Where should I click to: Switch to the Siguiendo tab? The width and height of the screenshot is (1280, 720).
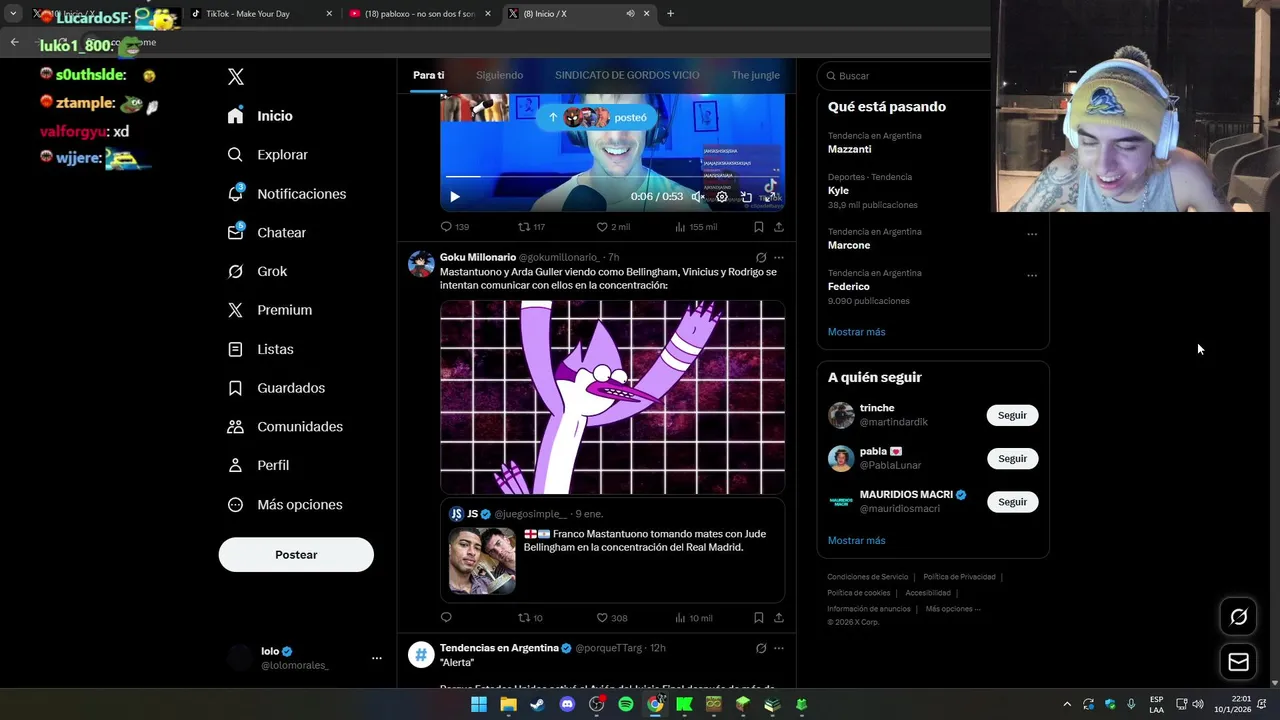point(499,75)
